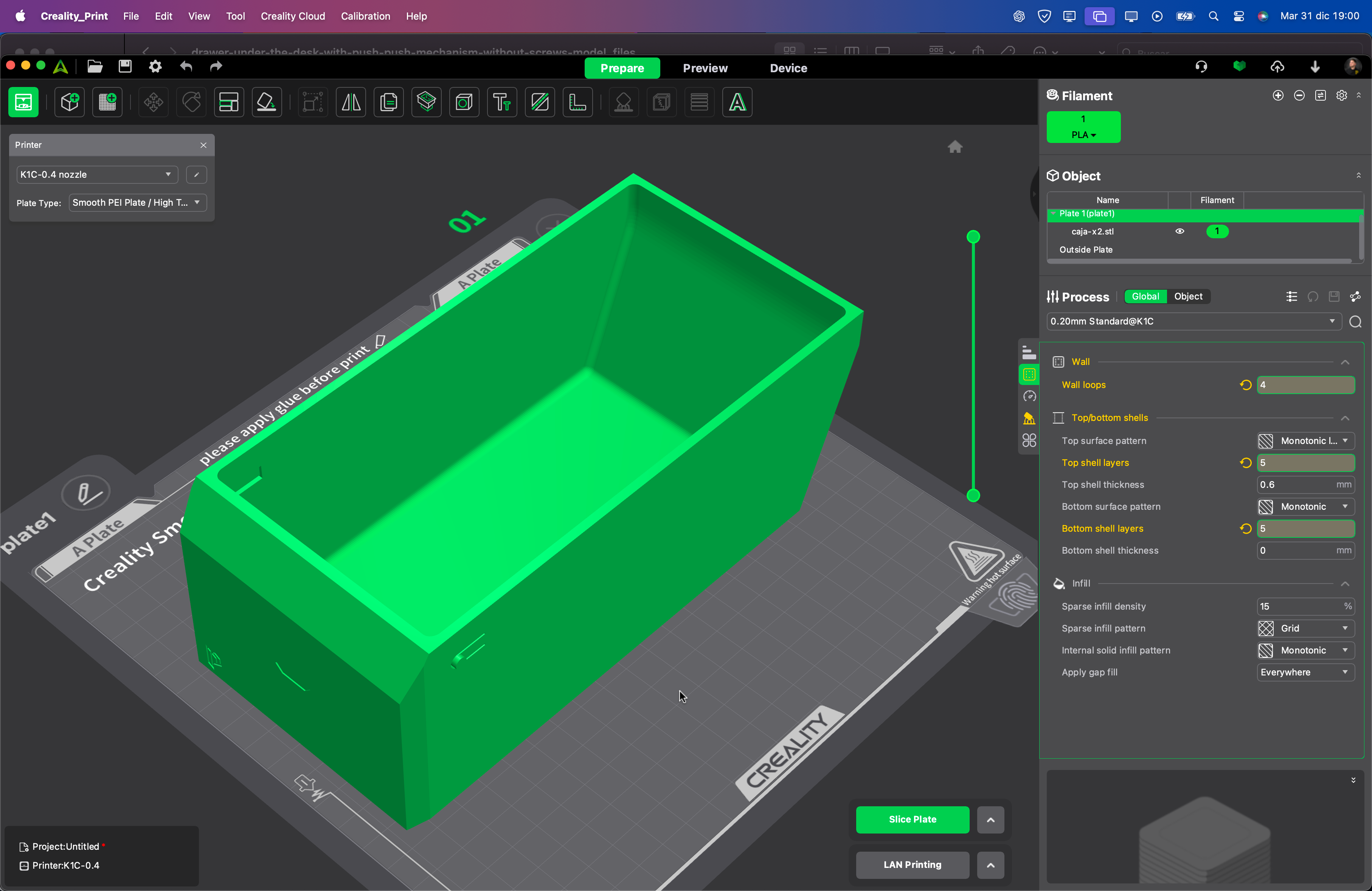Open filament settings gear
Viewport: 1372px width, 891px height.
coord(1342,96)
